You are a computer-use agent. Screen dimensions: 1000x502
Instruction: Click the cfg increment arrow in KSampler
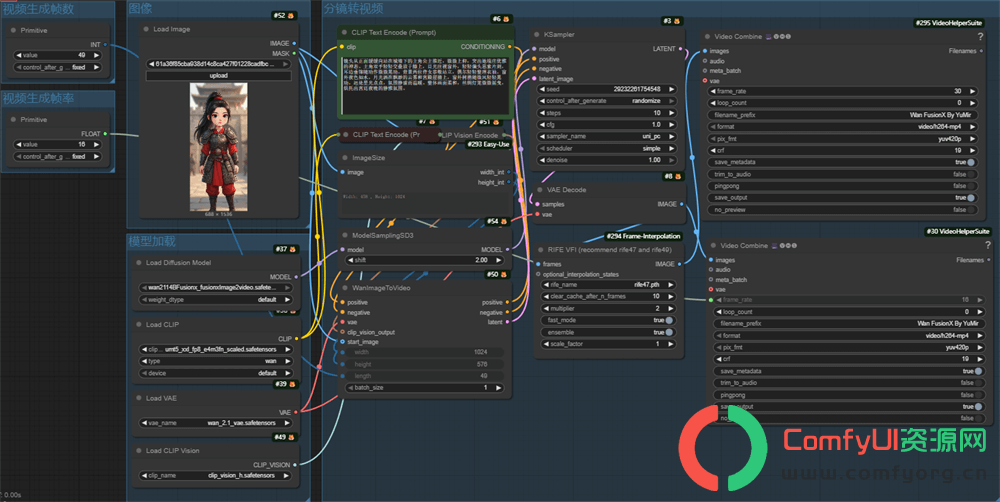click(672, 124)
